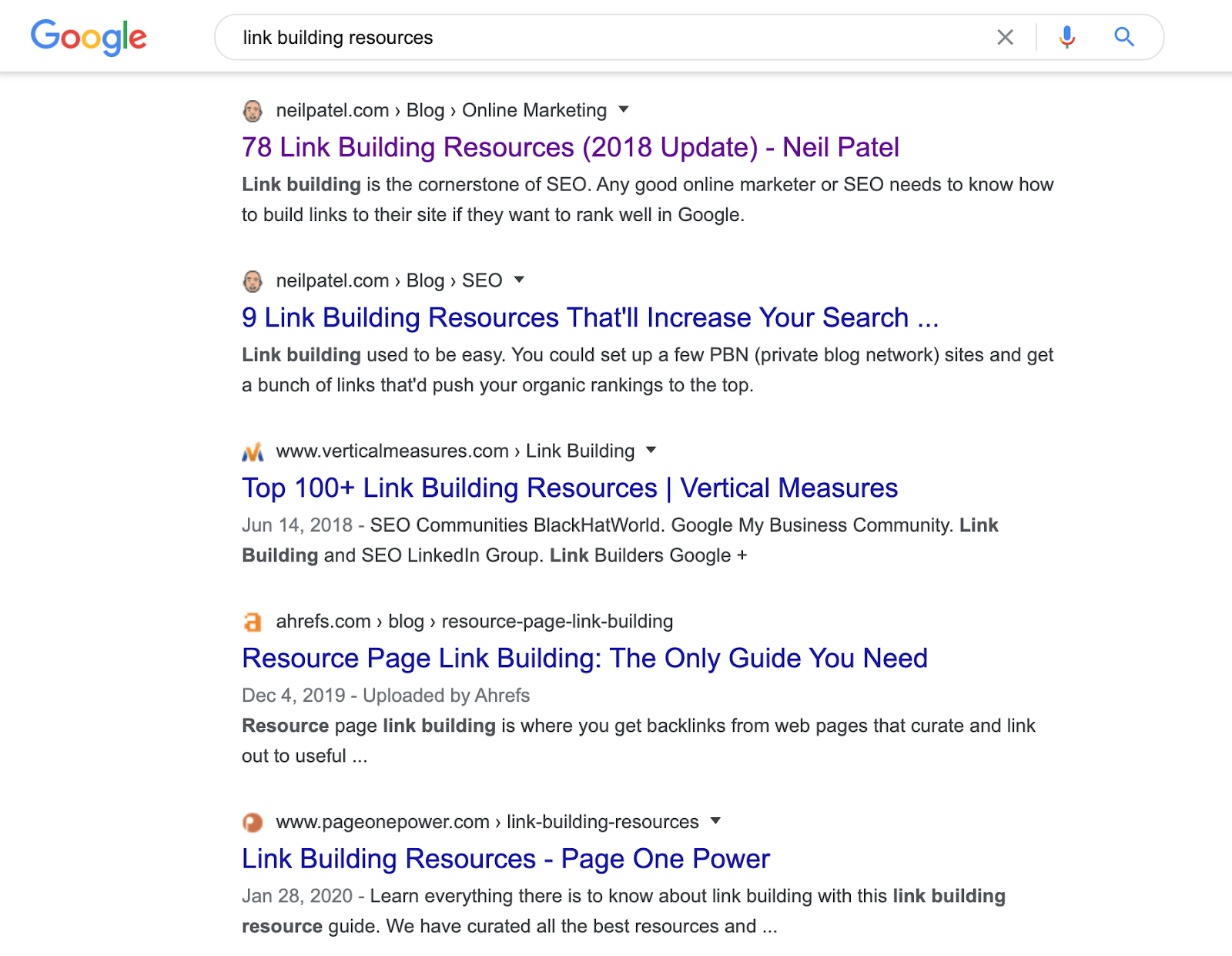Click the 'neilpatel.com › Blog › Online Marketing' breadcrumb
This screenshot has width=1232, height=956.
(441, 110)
